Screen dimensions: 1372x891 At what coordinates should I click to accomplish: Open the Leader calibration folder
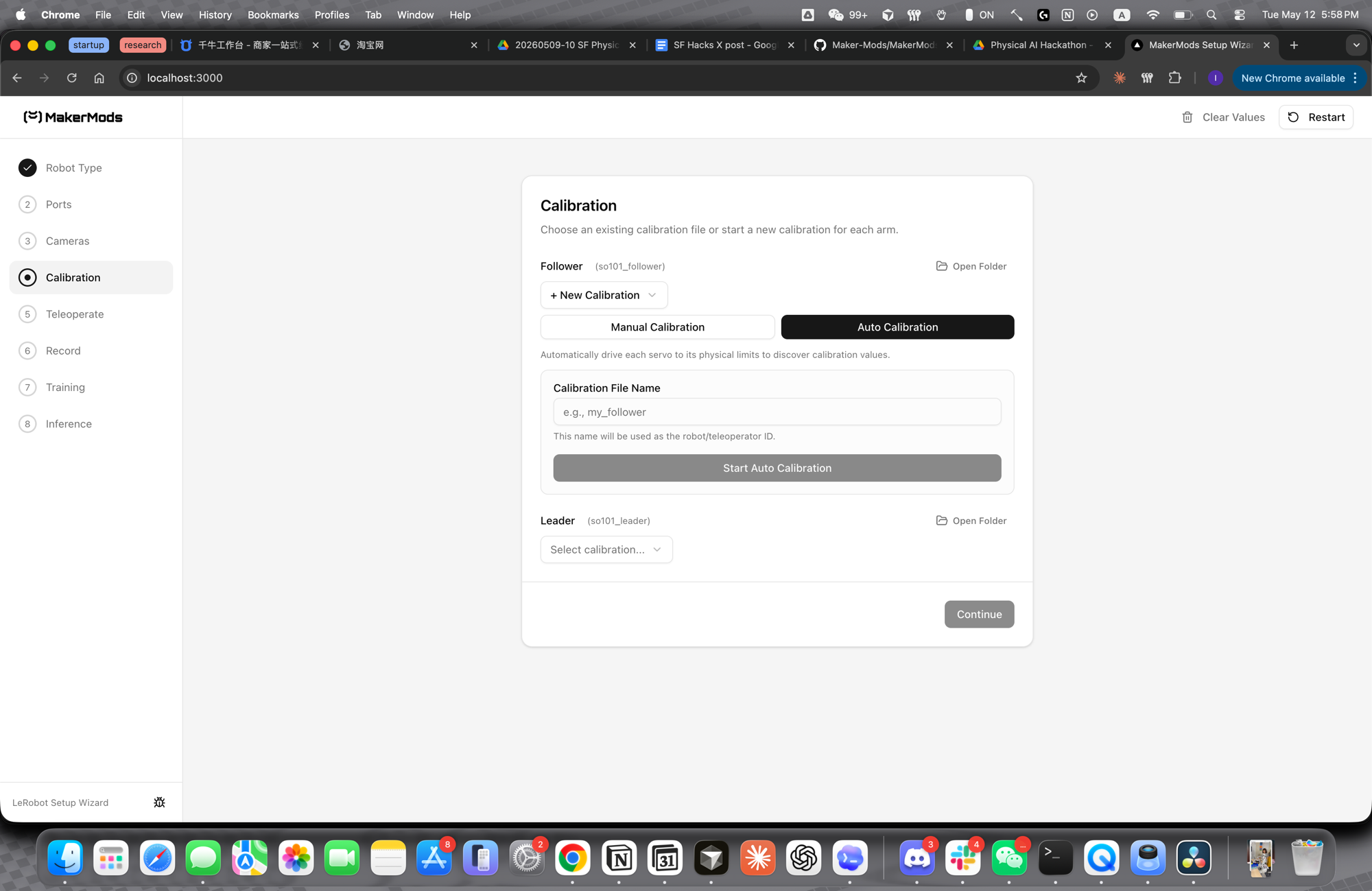[971, 521]
